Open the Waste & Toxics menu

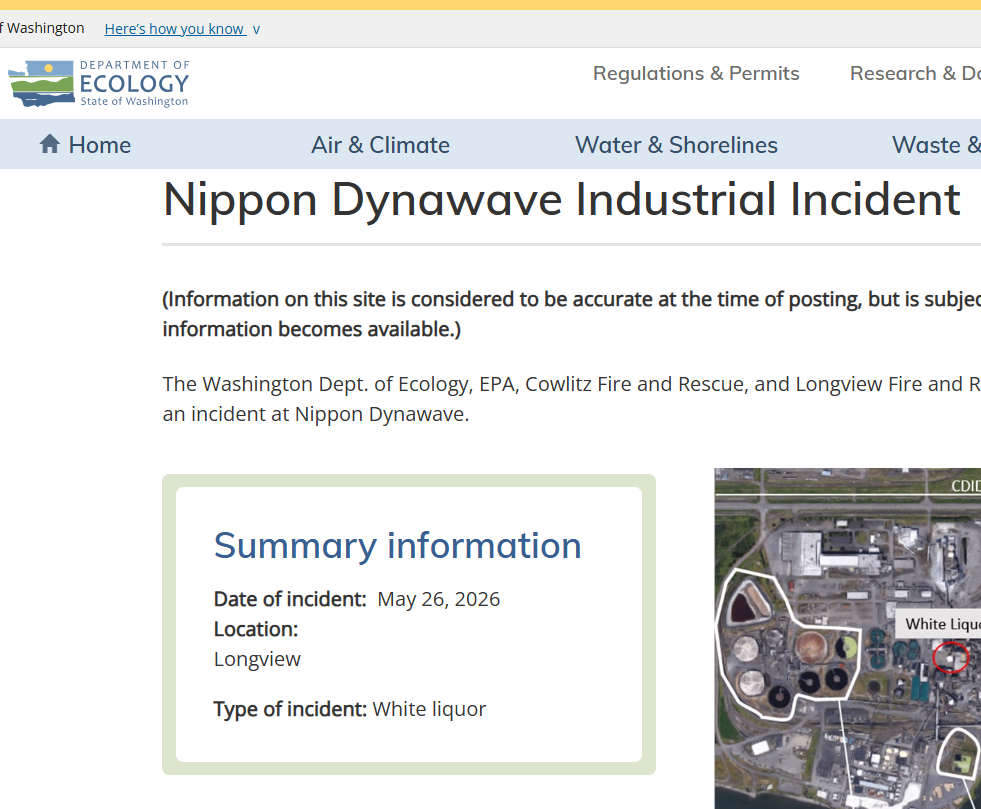(x=936, y=145)
